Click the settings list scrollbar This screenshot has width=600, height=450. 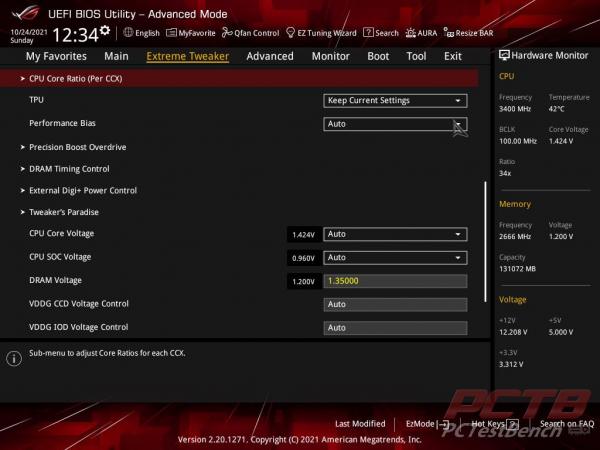[486, 242]
